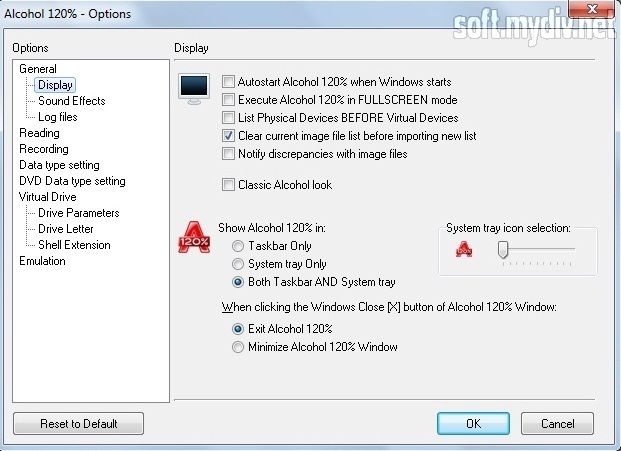
Task: Go to Emulation options
Action: (42, 261)
